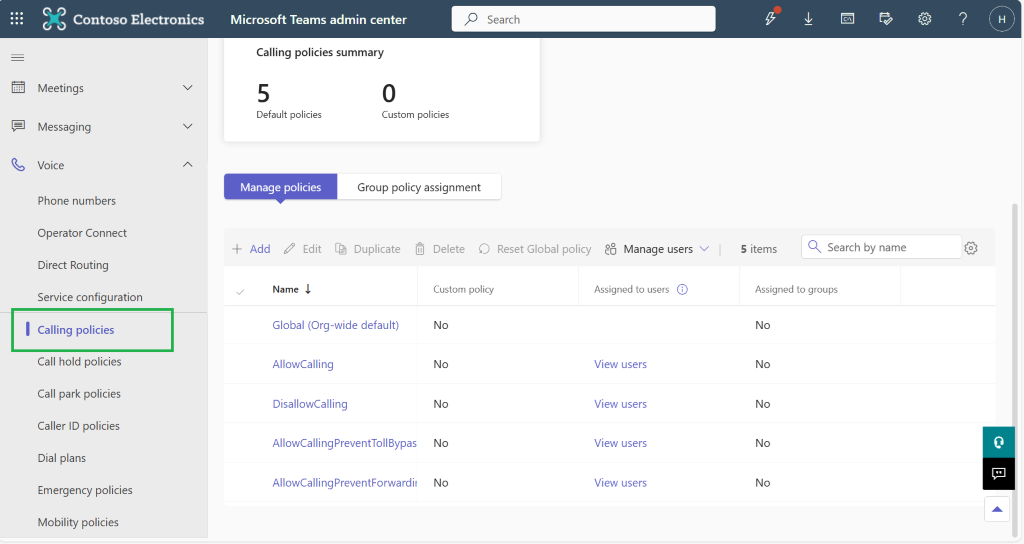The height and width of the screenshot is (544, 1024).
Task: Open Mobility policies
Action: point(78,522)
